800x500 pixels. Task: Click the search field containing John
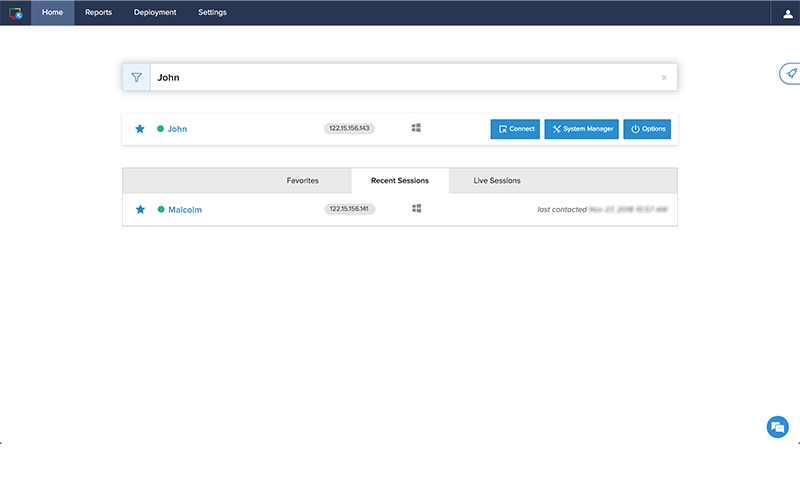[x=400, y=77]
